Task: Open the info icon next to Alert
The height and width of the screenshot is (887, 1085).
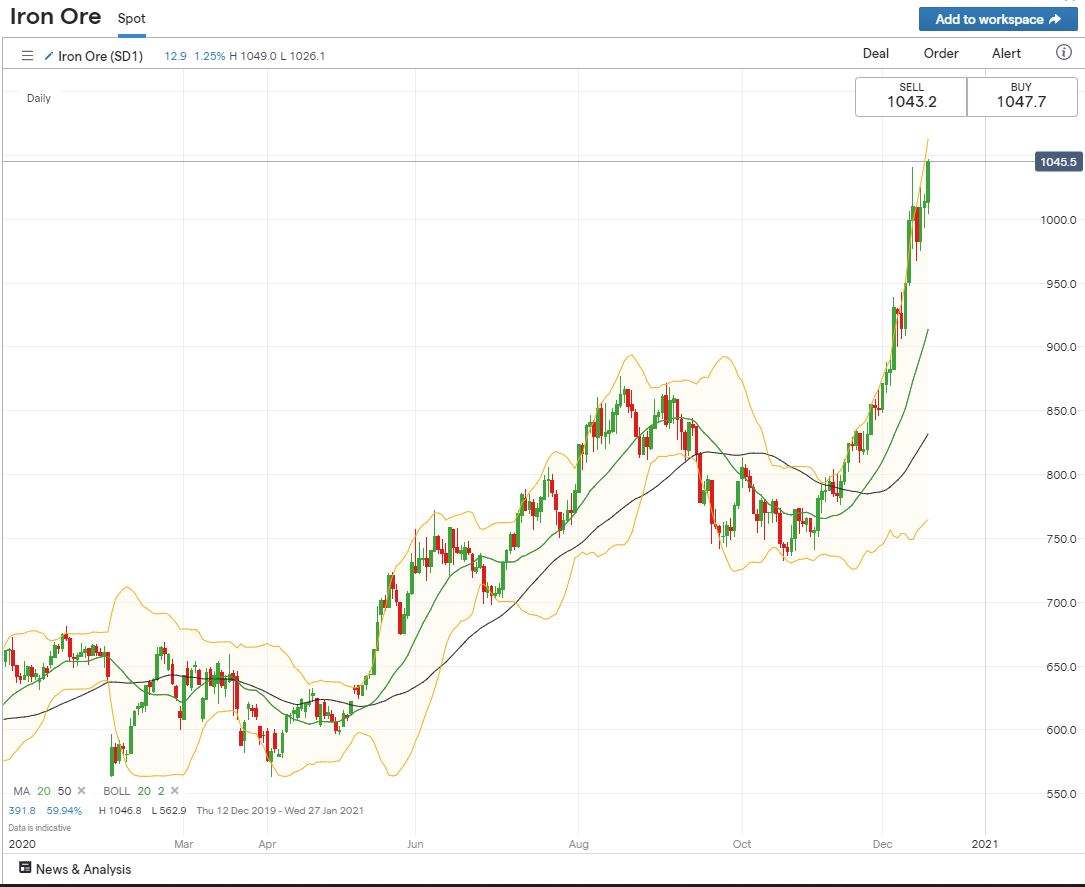Action: 1064,53
